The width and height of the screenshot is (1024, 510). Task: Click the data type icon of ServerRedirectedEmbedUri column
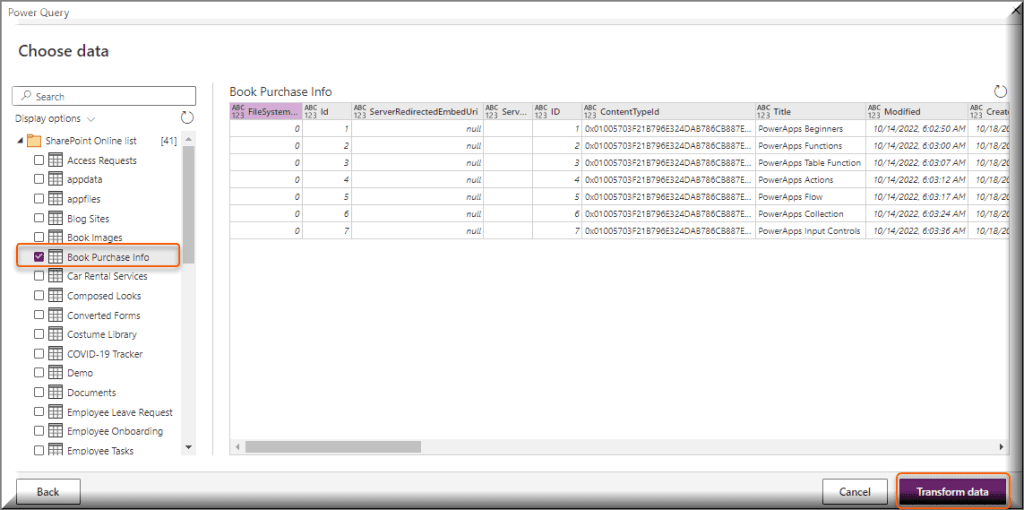pyautogui.click(x=359, y=111)
